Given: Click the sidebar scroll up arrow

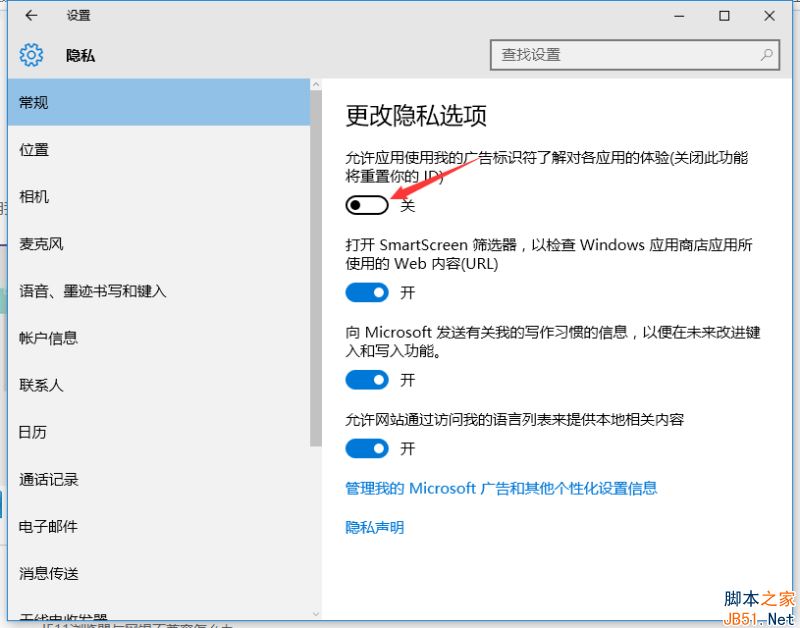Looking at the screenshot, I should [x=316, y=84].
